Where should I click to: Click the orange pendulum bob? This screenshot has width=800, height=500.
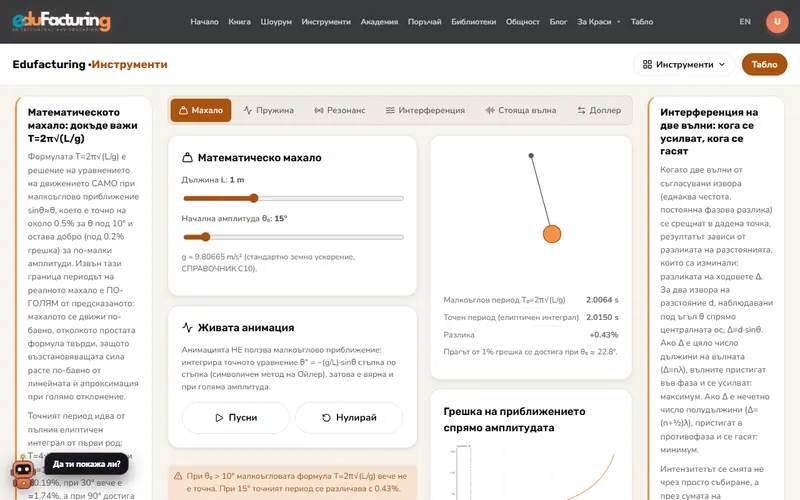pyautogui.click(x=552, y=234)
